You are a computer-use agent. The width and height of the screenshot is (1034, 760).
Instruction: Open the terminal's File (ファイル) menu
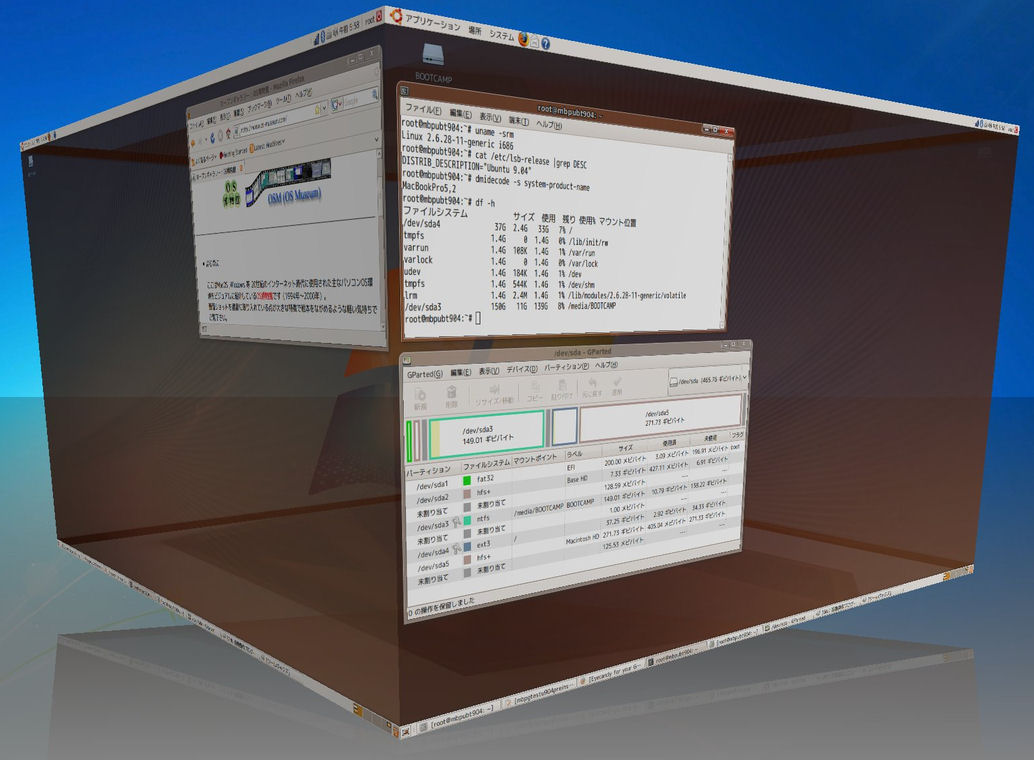point(423,109)
